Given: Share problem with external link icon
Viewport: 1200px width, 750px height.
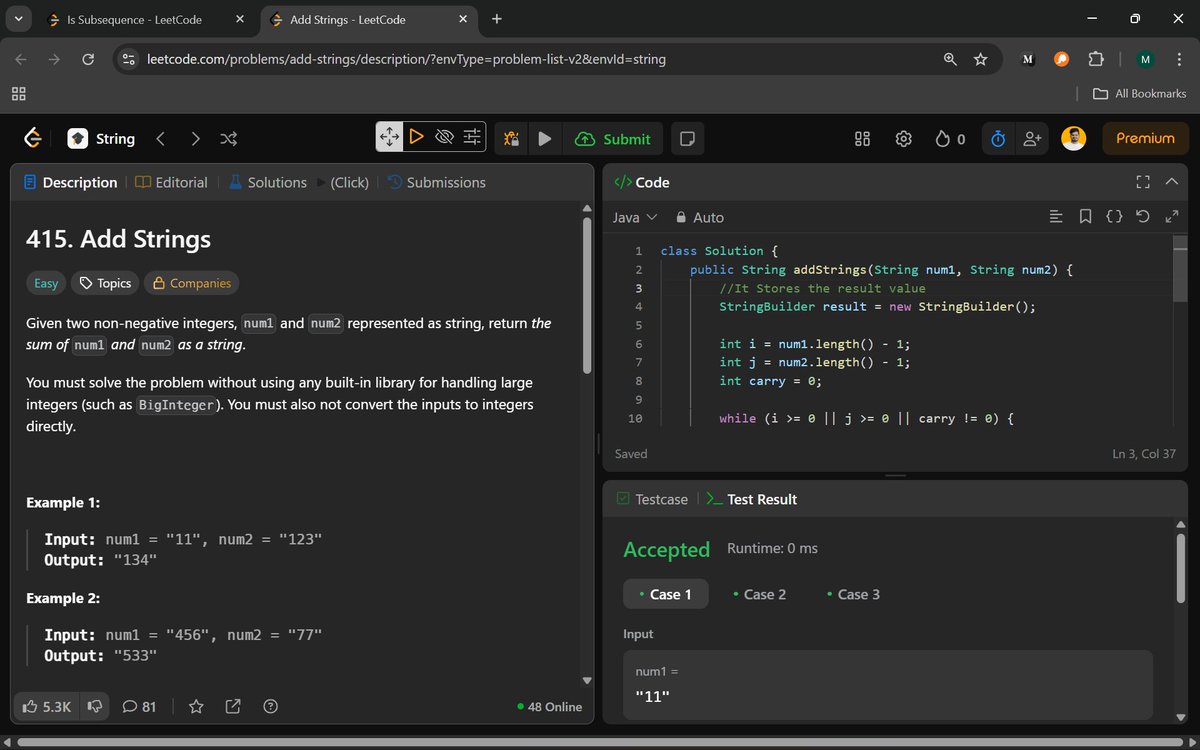Looking at the screenshot, I should [233, 707].
